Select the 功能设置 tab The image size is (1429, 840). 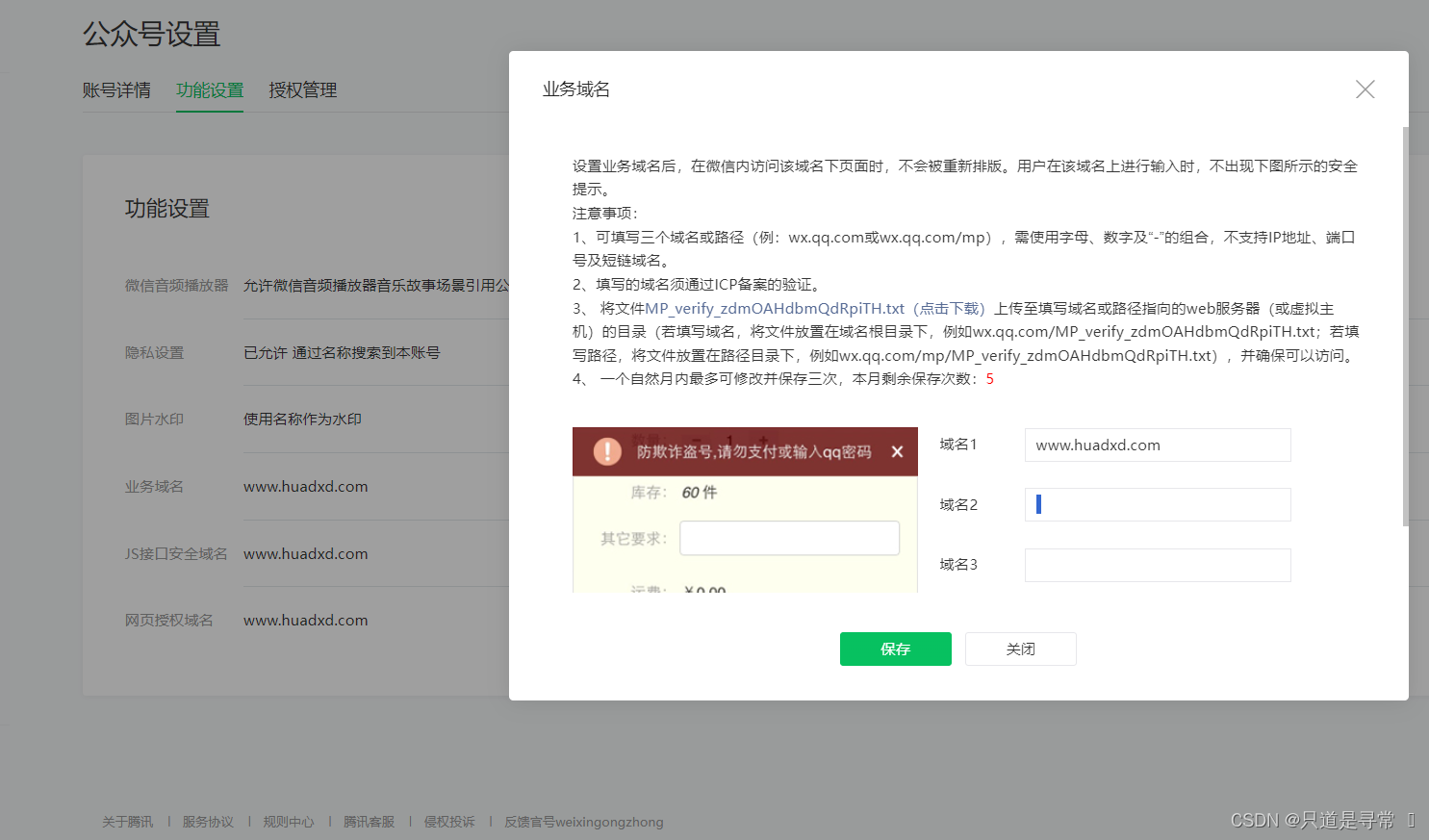point(210,89)
